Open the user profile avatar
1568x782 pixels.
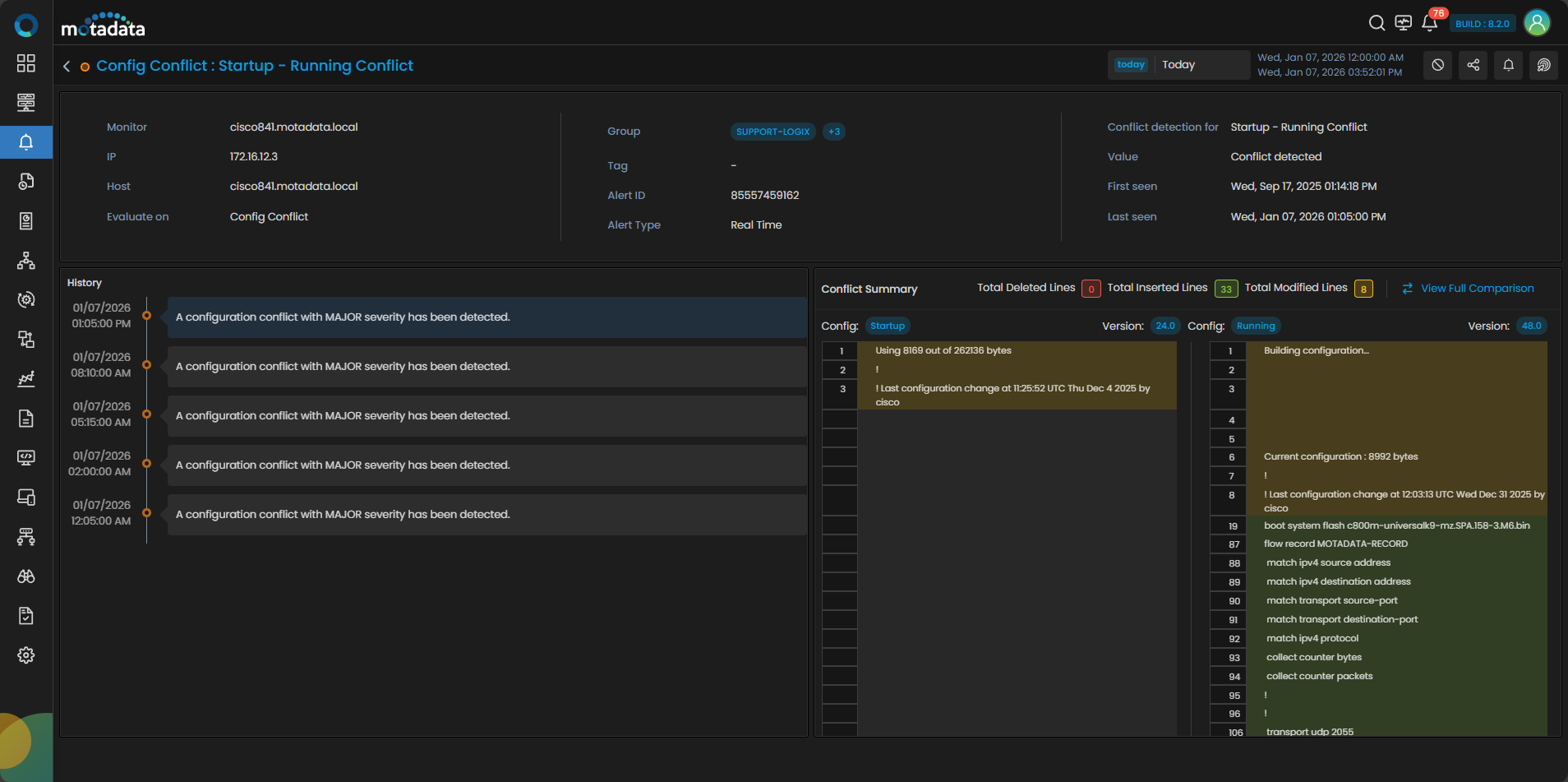click(1537, 23)
